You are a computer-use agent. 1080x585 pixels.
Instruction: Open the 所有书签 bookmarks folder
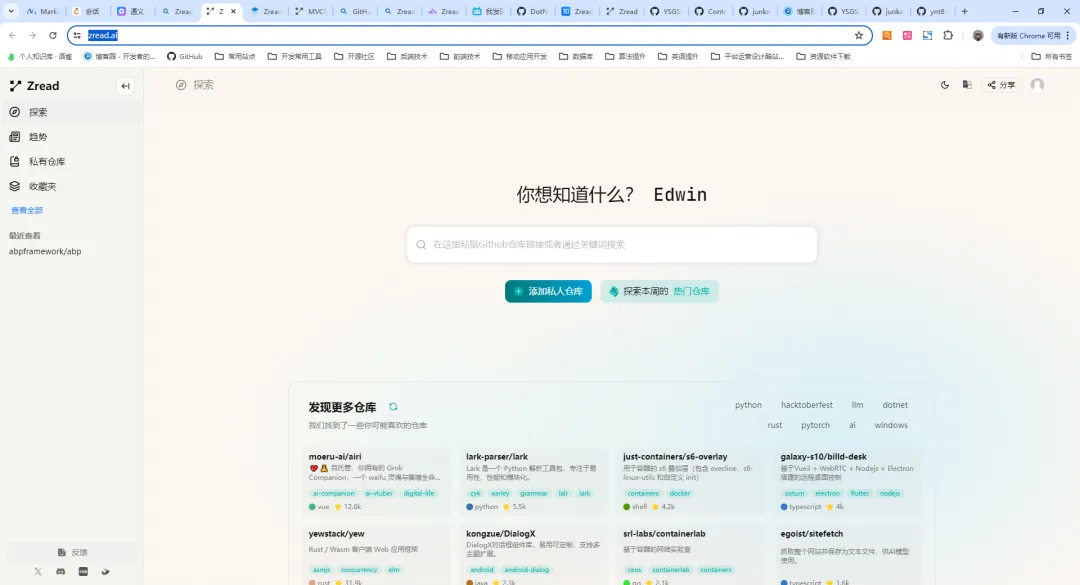1051,56
